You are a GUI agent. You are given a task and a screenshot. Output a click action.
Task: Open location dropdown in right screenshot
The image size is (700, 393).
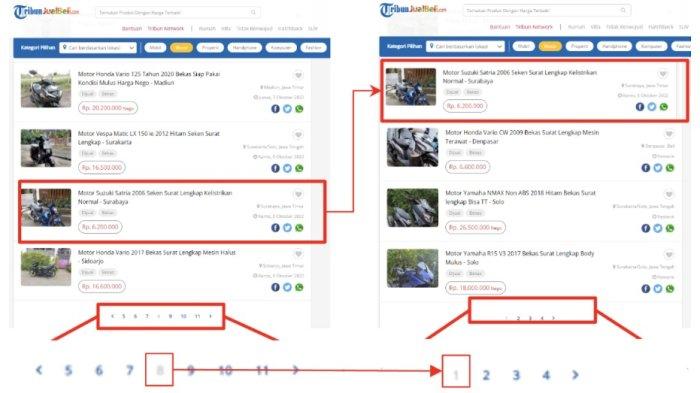click(x=466, y=46)
